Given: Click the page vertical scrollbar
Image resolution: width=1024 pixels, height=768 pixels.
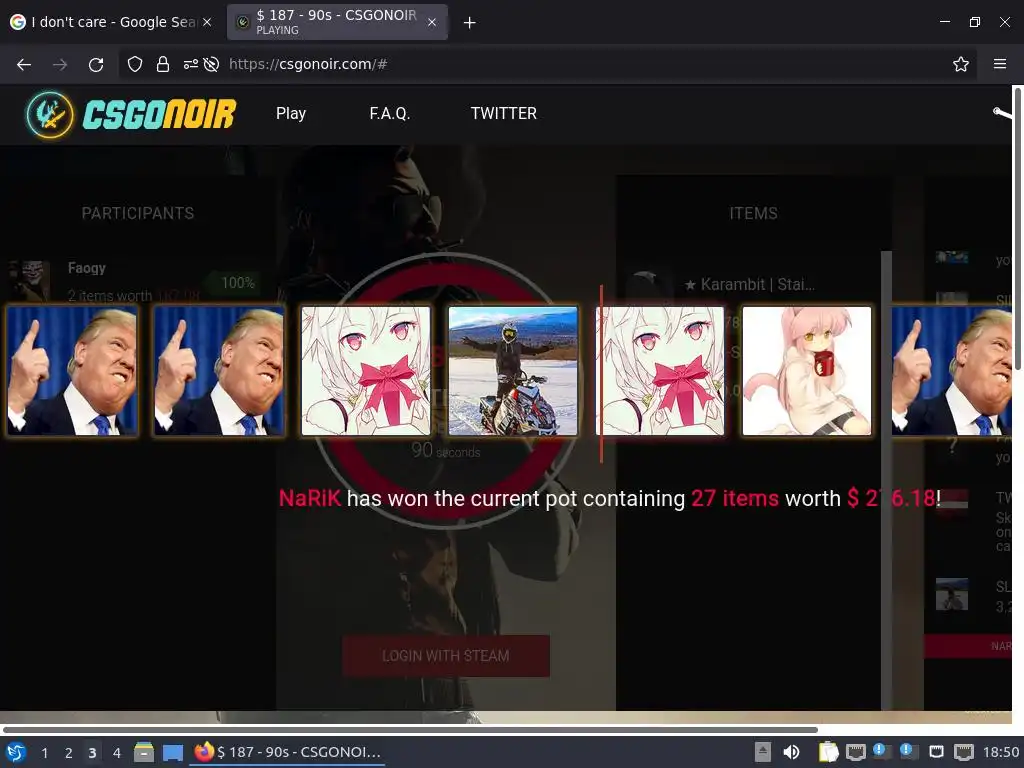Looking at the screenshot, I should pos(1018,229).
